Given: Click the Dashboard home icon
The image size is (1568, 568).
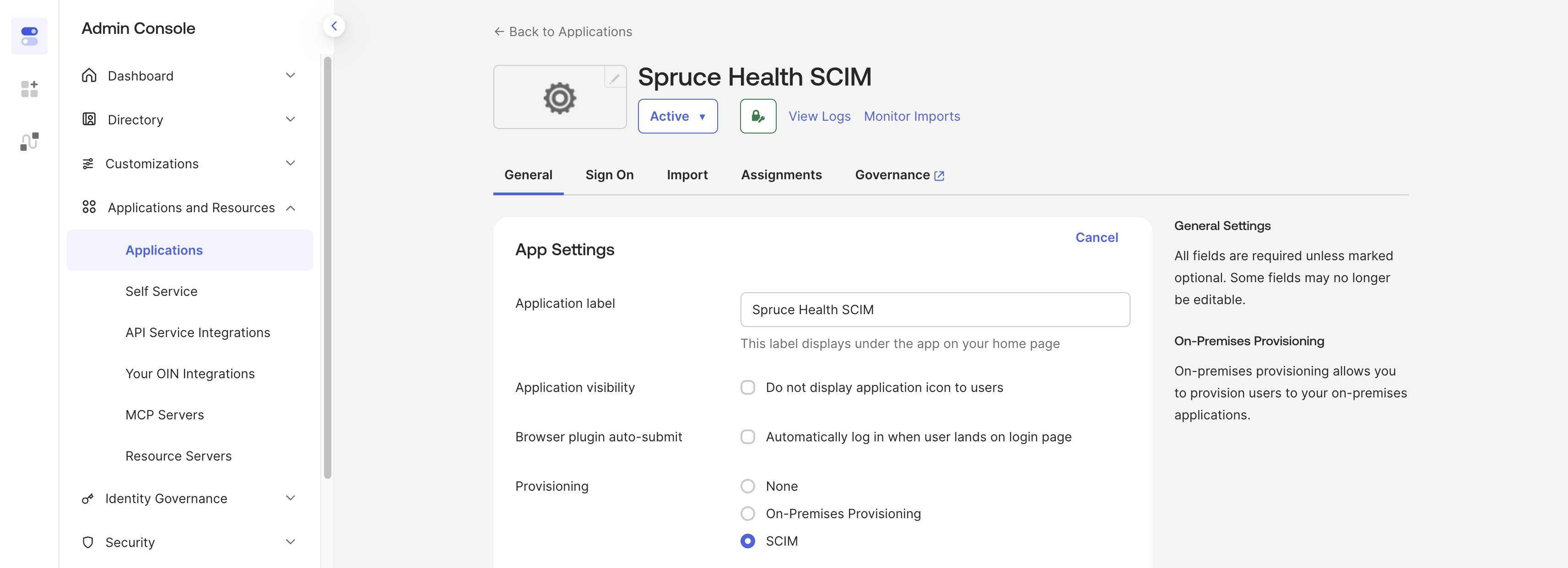Looking at the screenshot, I should point(89,75).
